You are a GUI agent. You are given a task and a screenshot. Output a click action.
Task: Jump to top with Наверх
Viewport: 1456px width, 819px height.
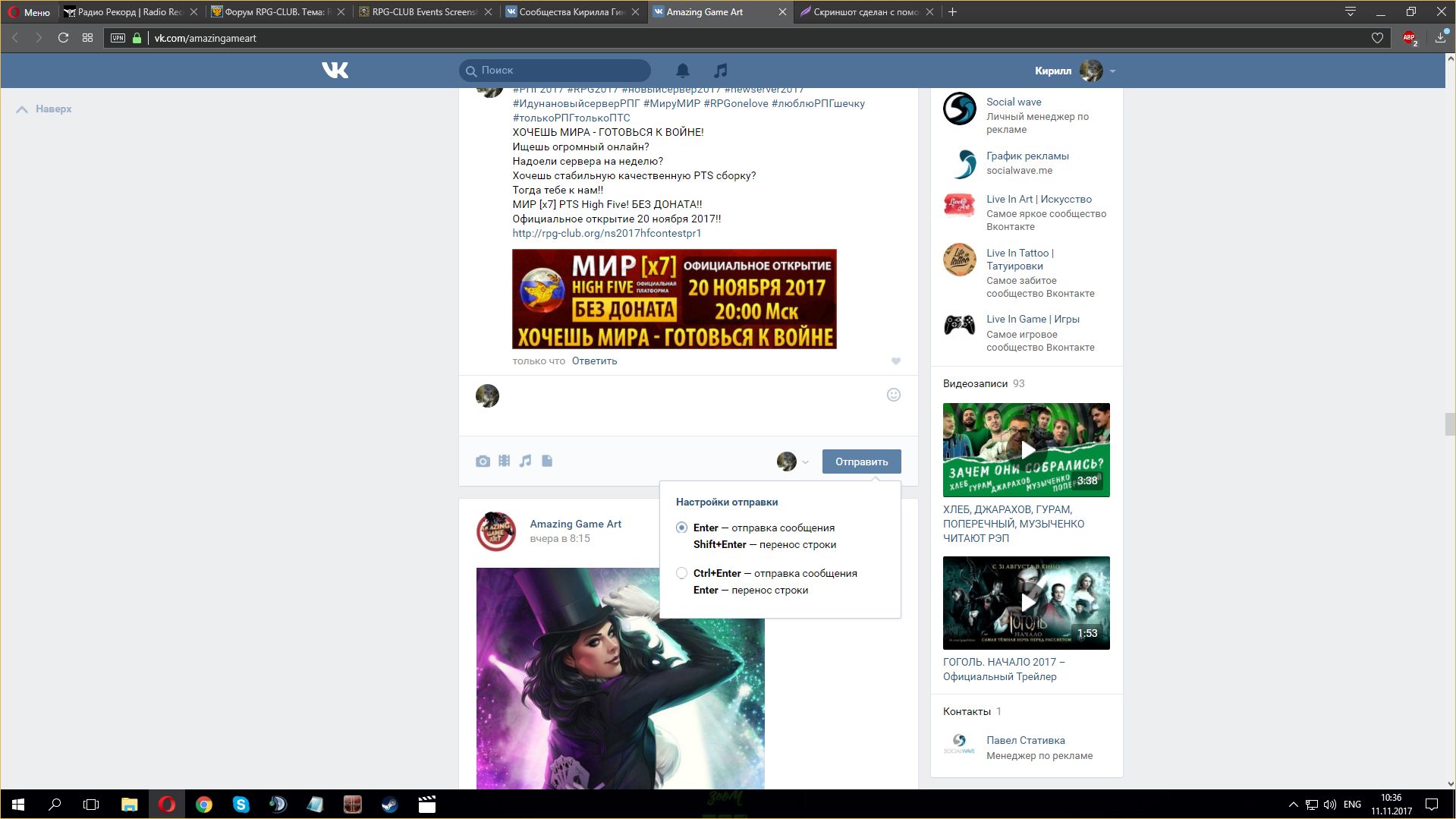click(44, 109)
